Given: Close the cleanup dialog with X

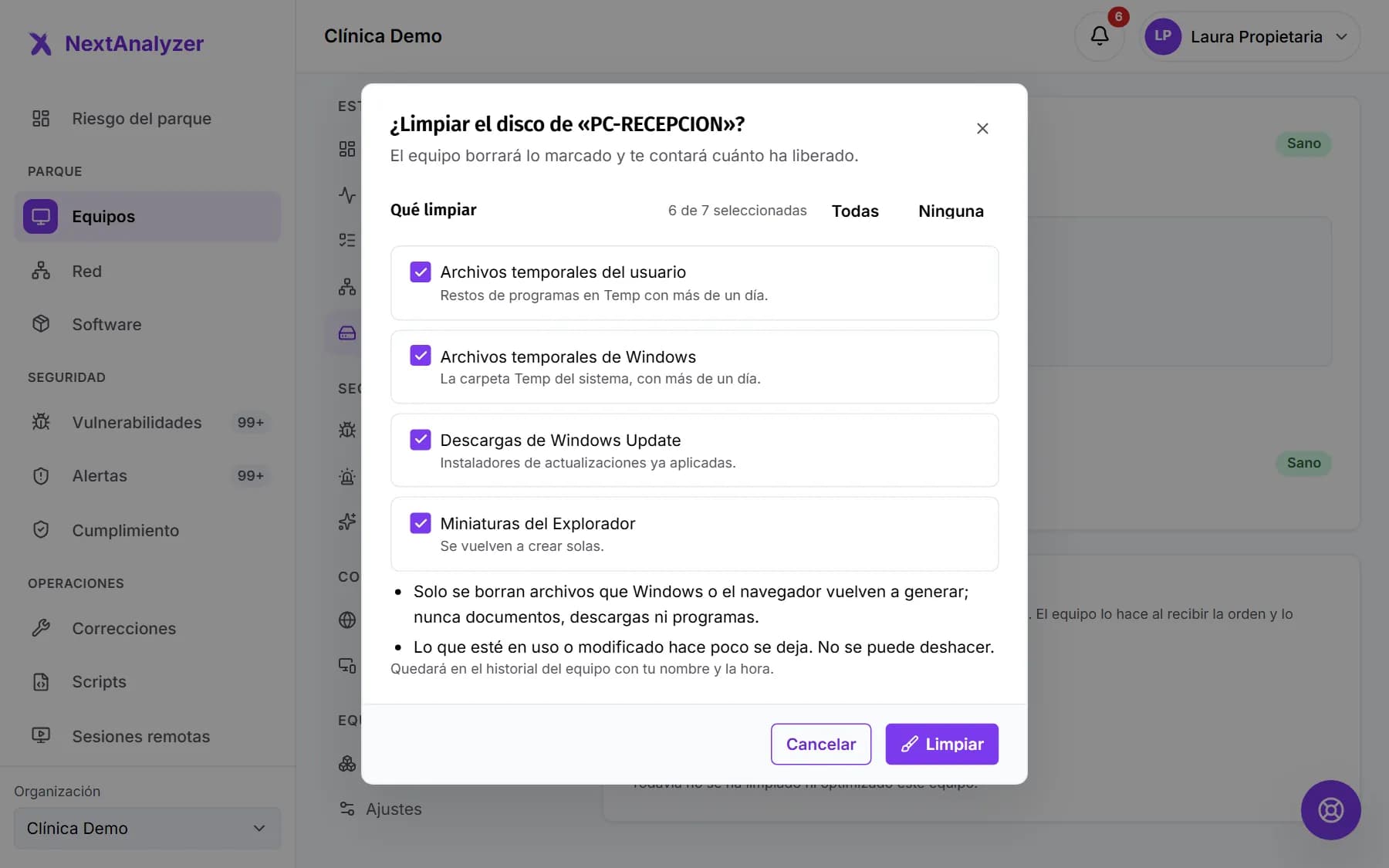Looking at the screenshot, I should tap(982, 129).
